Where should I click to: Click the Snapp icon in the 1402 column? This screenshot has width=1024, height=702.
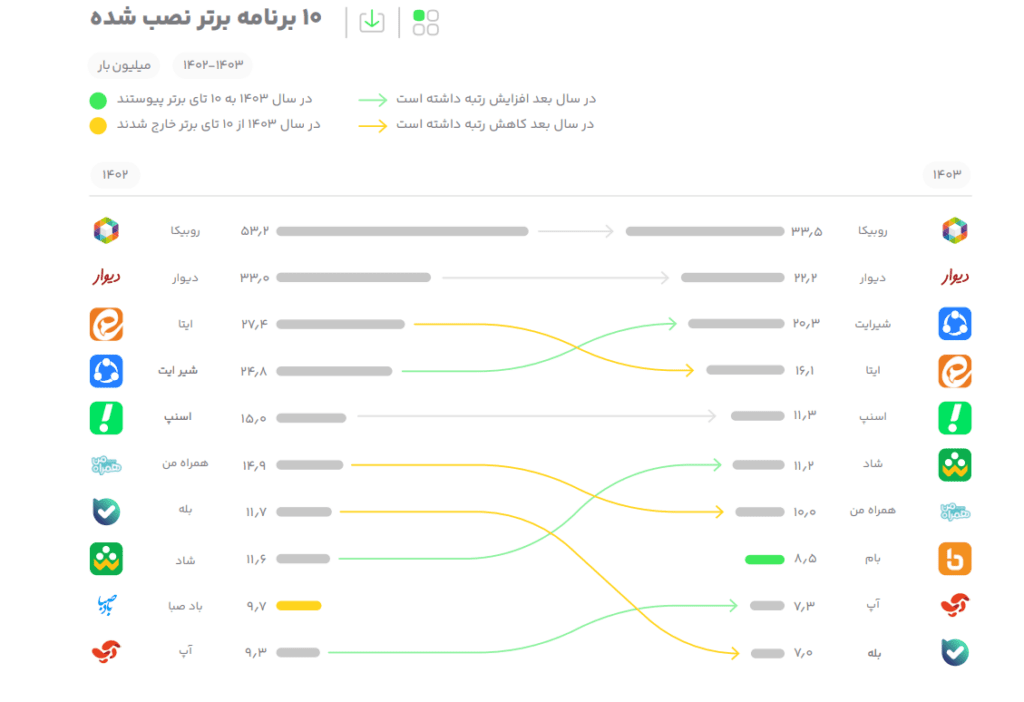pos(106,418)
